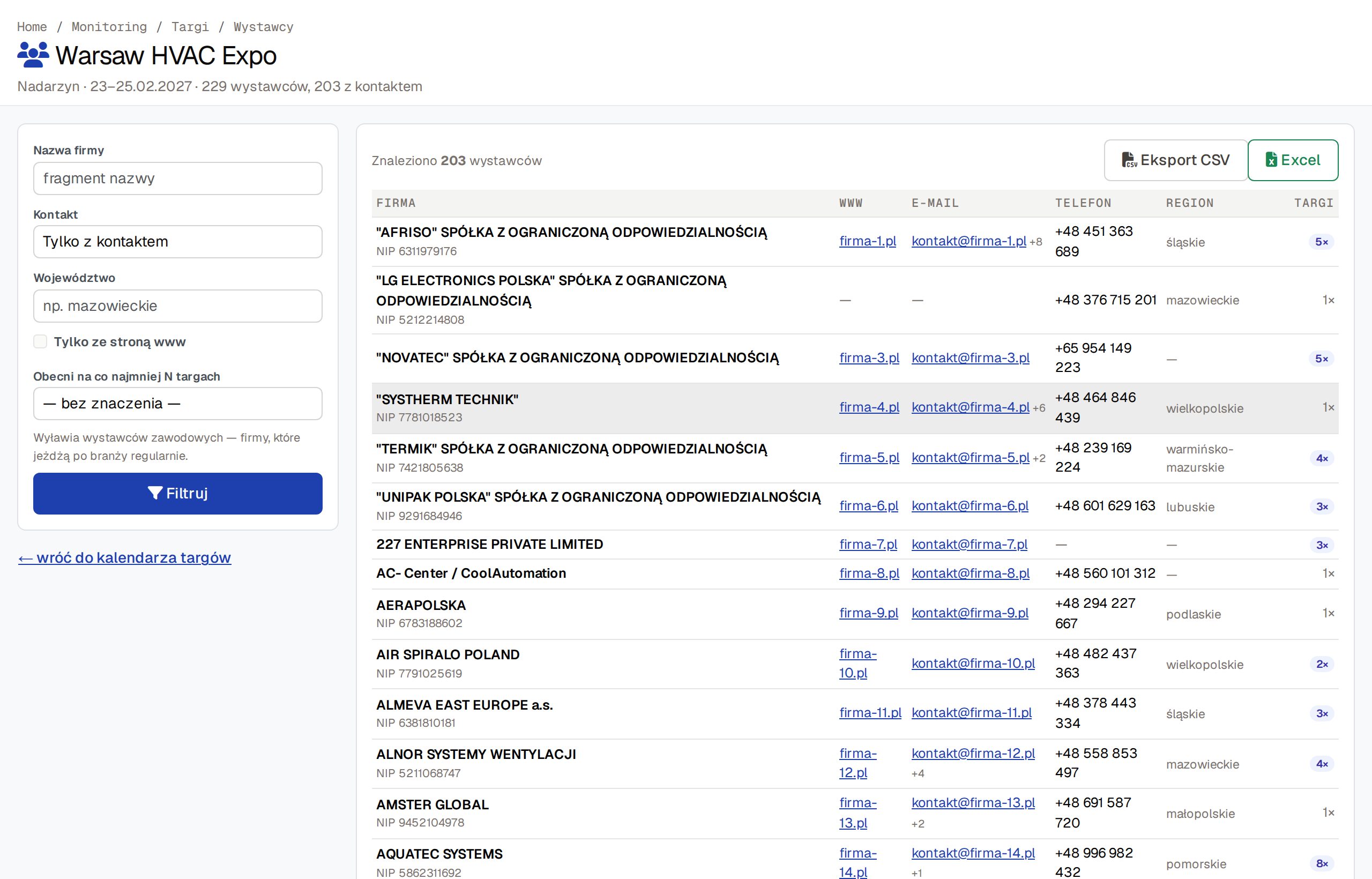Image resolution: width=1372 pixels, height=879 pixels.
Task: Select the company name "SYSTHERM TECHNIK"
Action: (447, 399)
